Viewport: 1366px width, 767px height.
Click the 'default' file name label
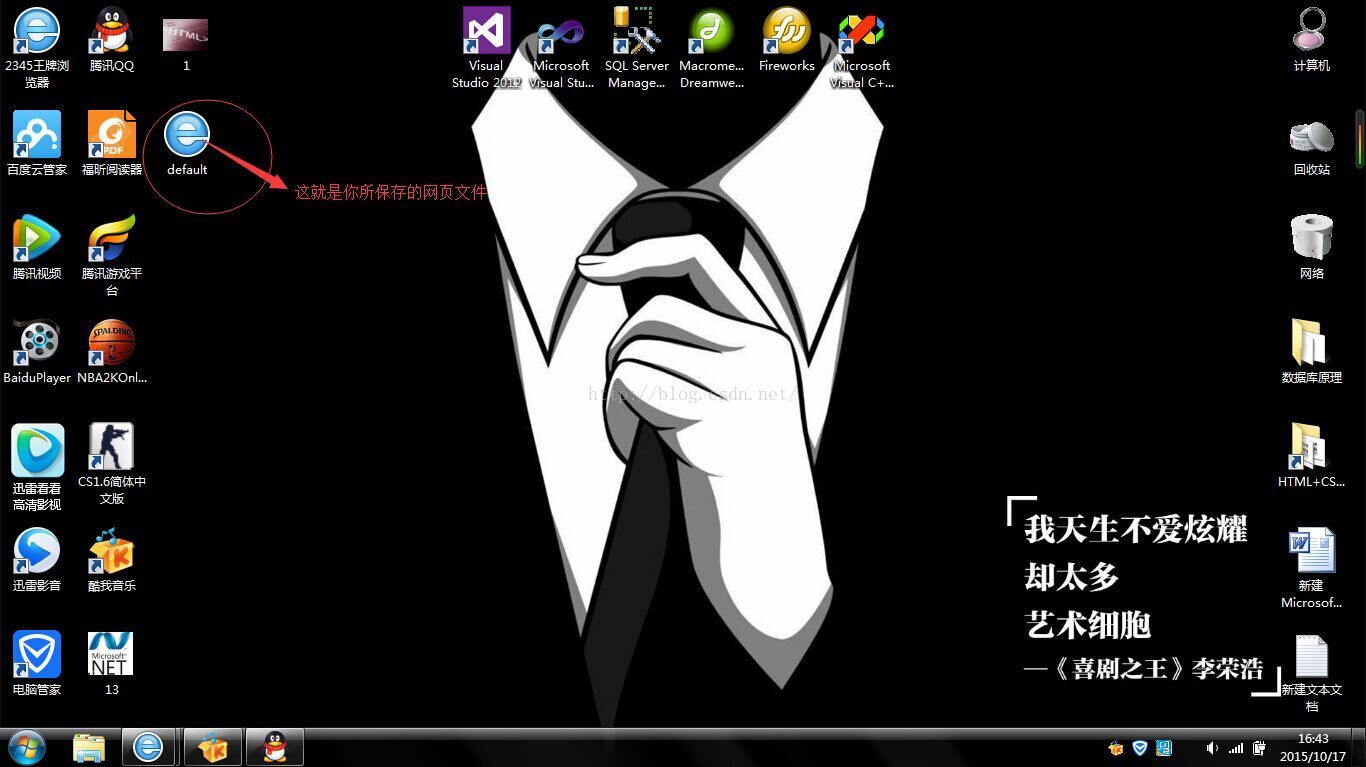pos(187,169)
